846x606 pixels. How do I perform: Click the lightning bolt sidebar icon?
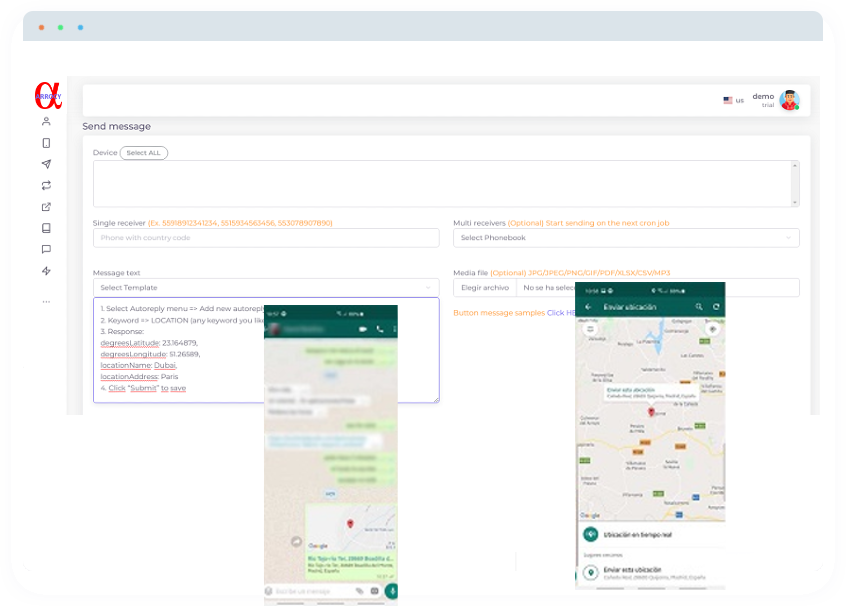pos(46,271)
